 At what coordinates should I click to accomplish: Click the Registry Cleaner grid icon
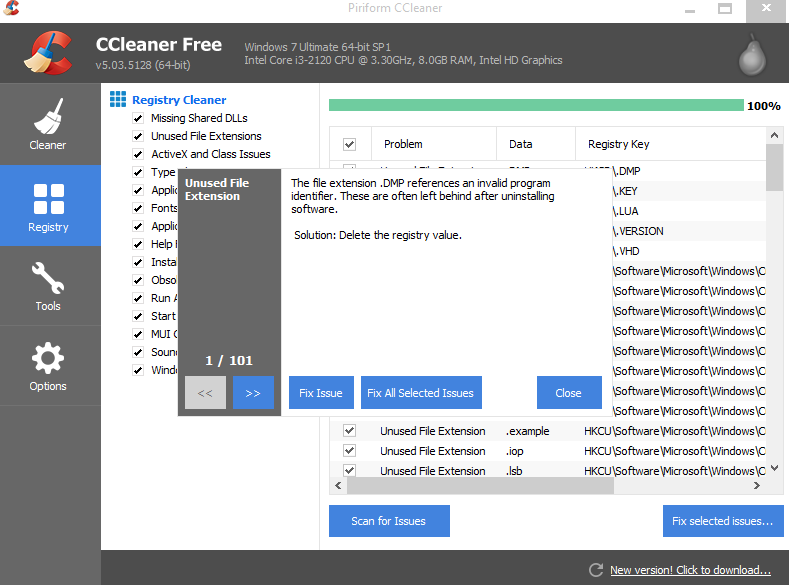[x=118, y=99]
